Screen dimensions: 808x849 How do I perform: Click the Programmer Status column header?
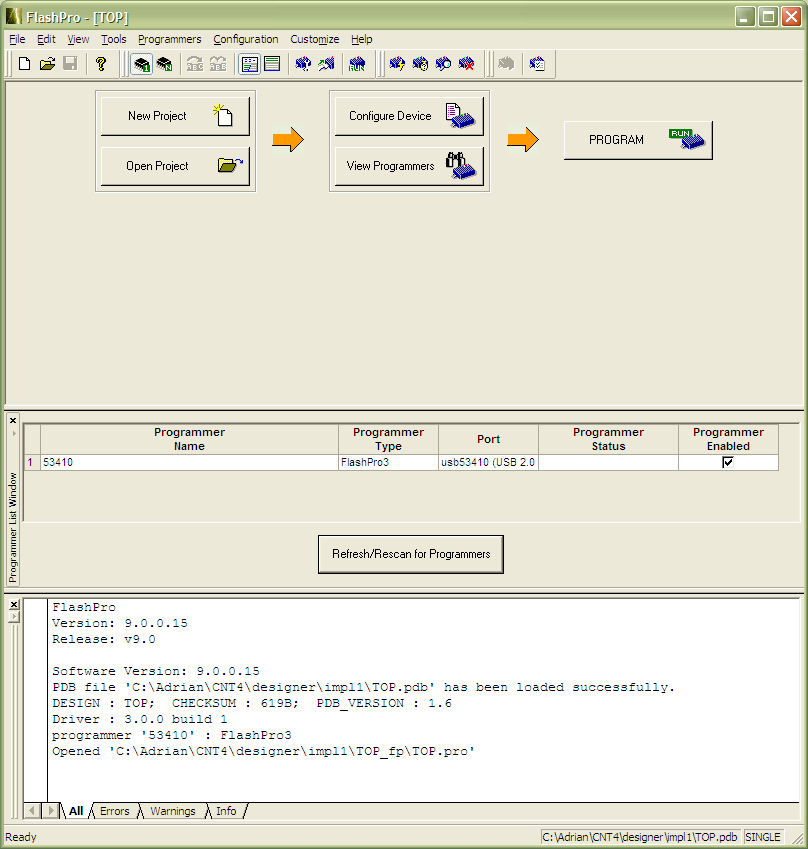coord(608,439)
